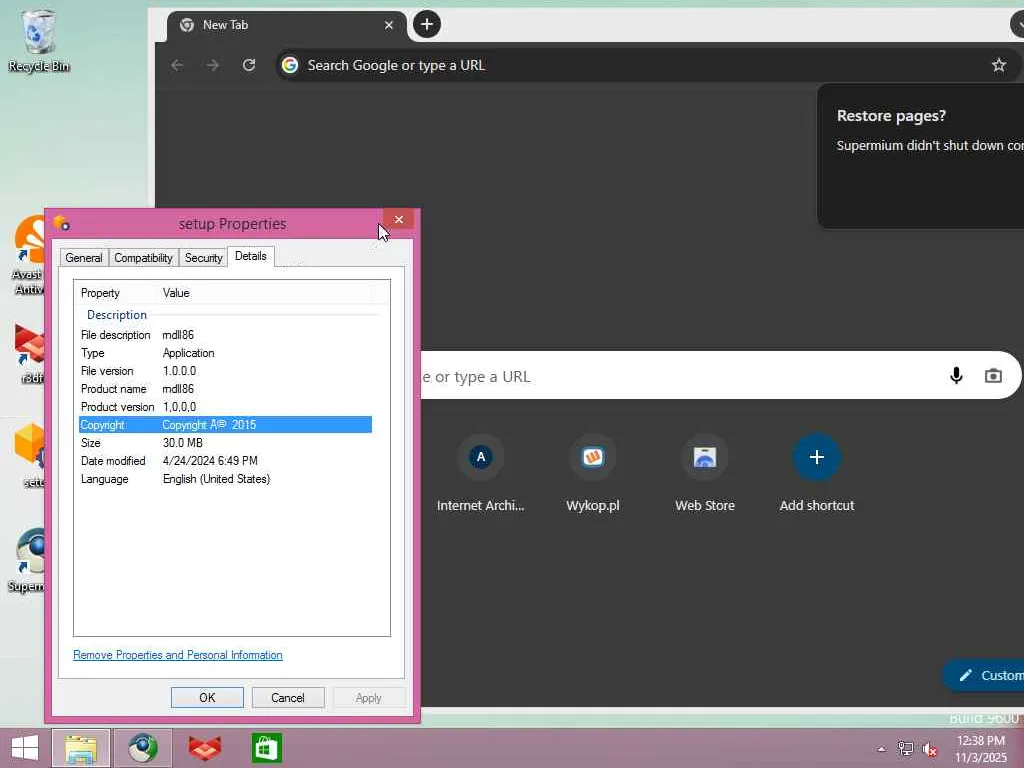Open a new browser tab with plus button
This screenshot has height=768, width=1024.
[426, 25]
